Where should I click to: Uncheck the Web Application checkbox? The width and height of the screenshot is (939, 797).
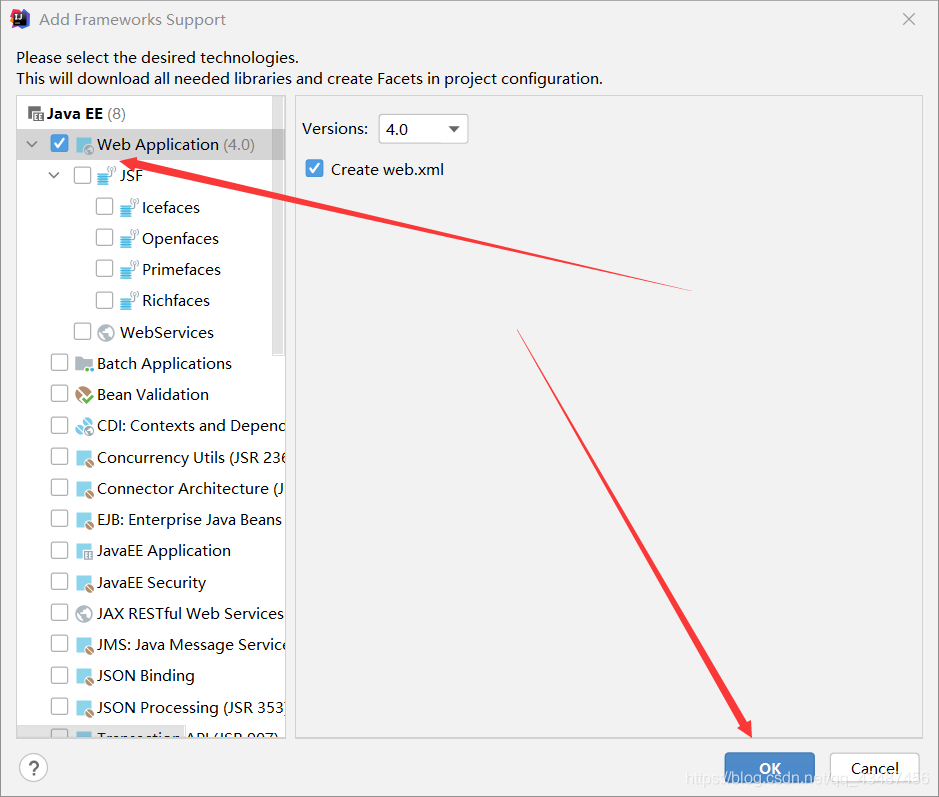click(x=59, y=144)
